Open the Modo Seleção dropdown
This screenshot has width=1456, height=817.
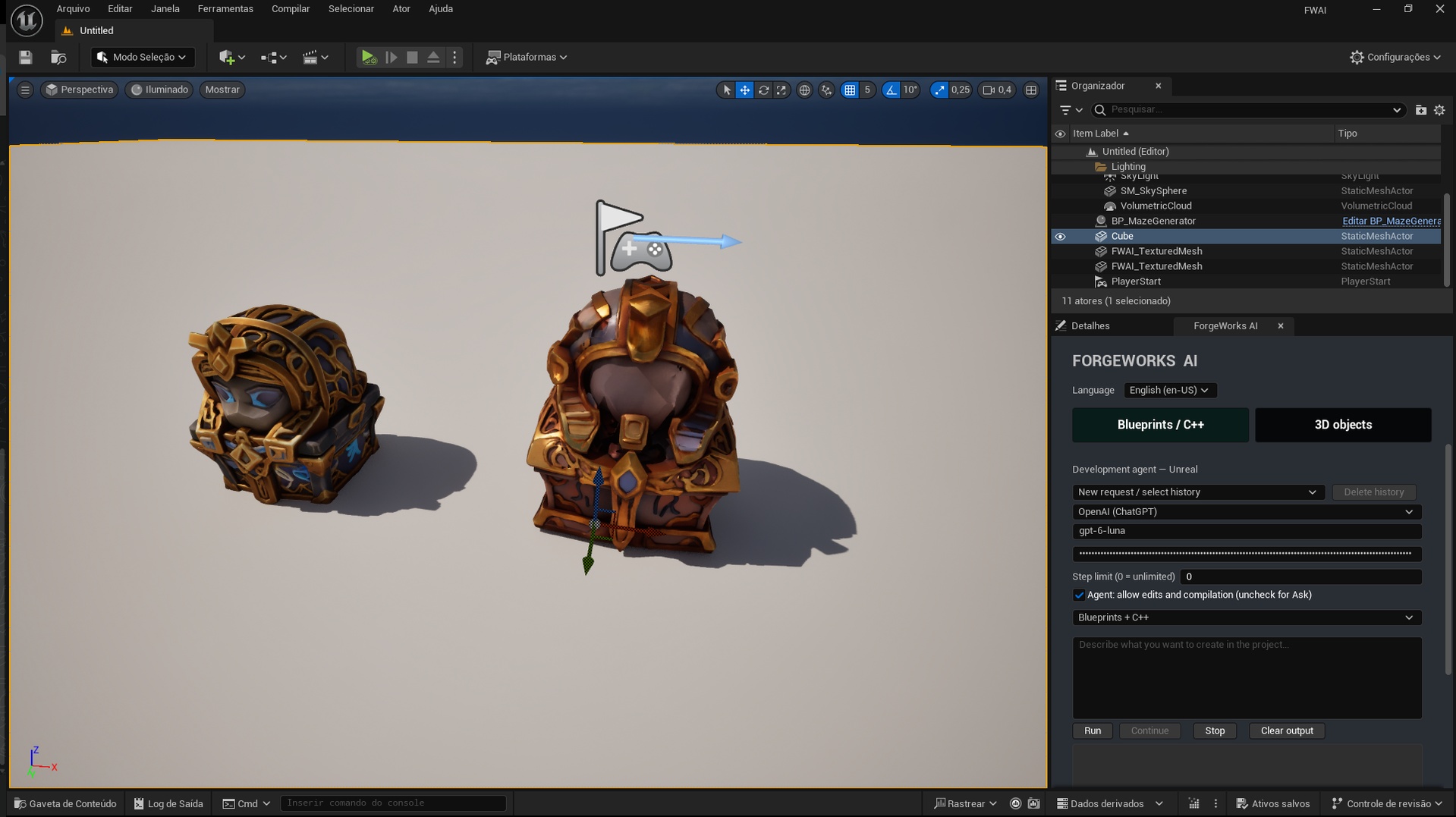coord(142,57)
